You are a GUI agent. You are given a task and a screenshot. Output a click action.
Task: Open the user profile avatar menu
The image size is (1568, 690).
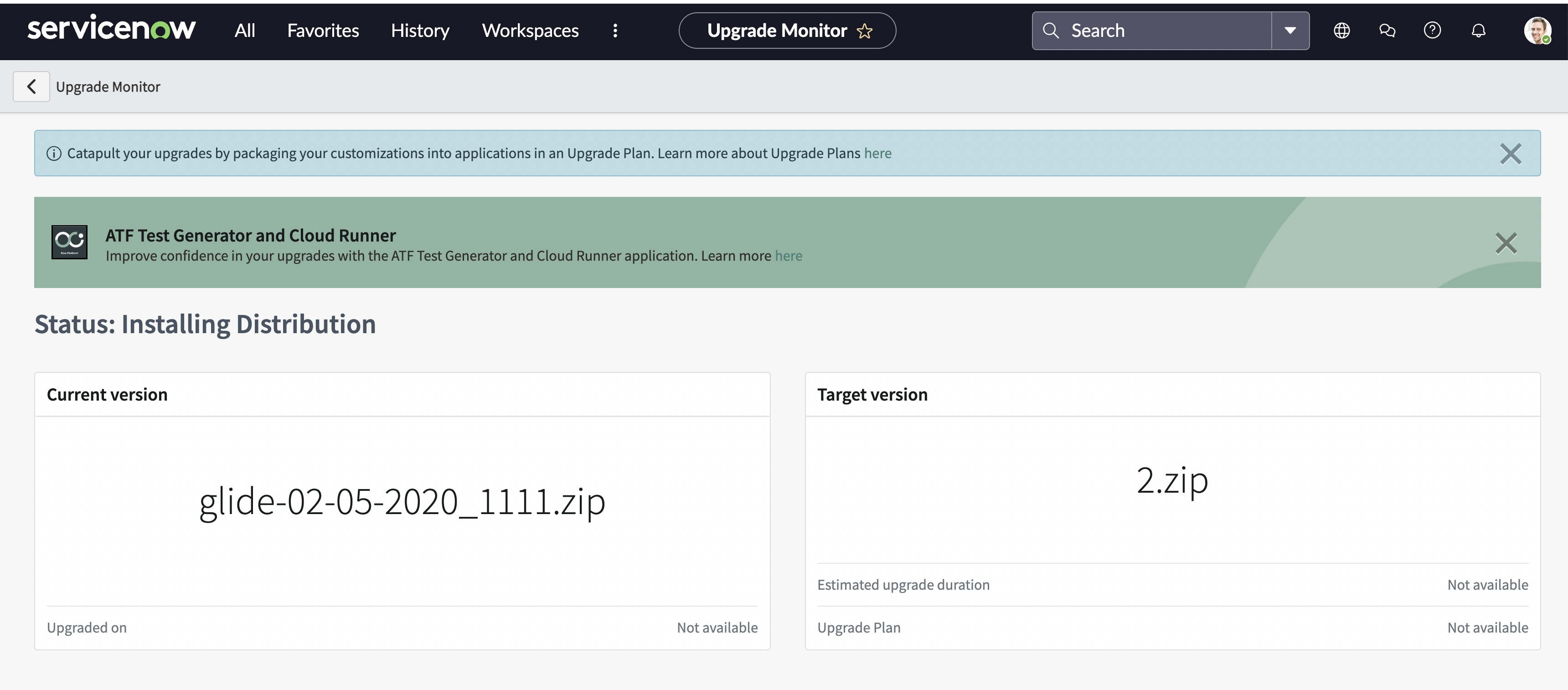point(1537,31)
